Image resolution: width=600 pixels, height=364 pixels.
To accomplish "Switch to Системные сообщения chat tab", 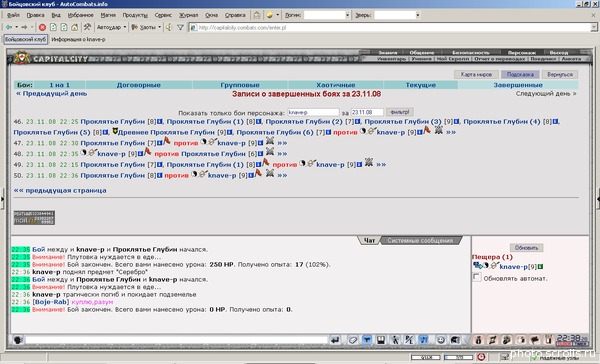I will coord(420,241).
